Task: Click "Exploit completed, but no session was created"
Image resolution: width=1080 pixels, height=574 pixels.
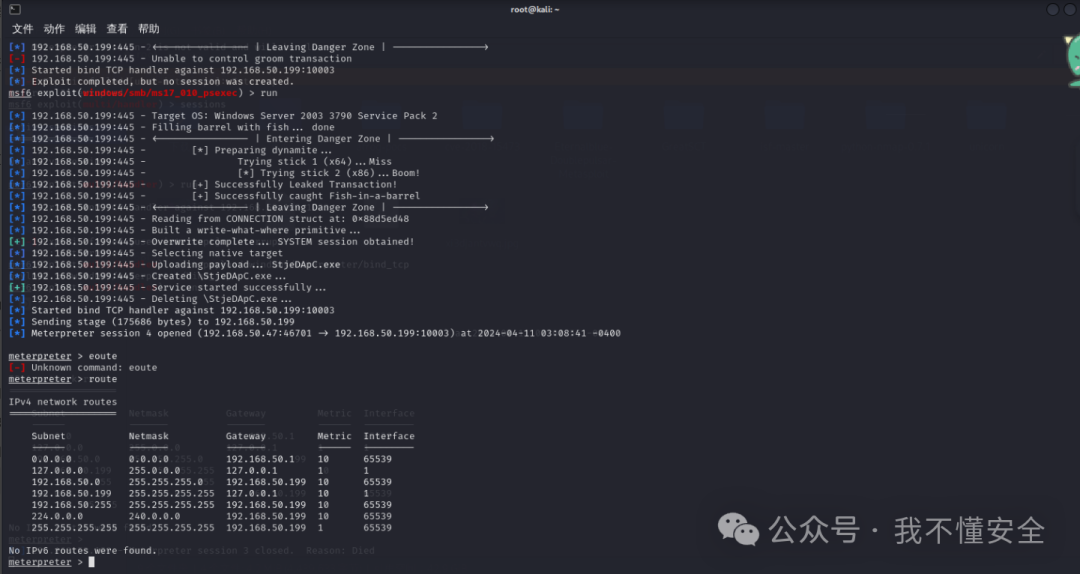Action: tap(152, 81)
